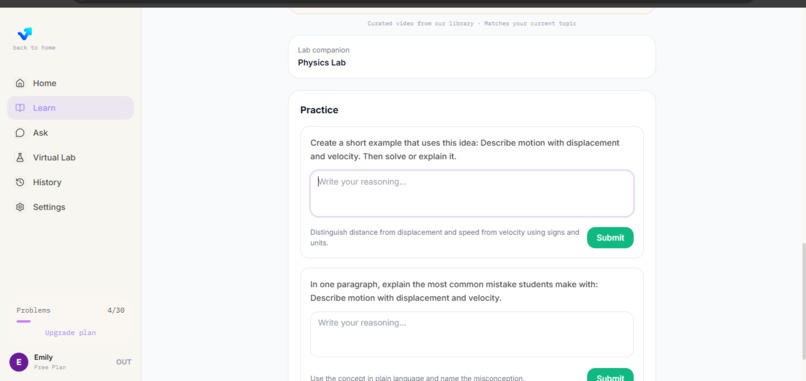Click the 'Problems' label text
The image size is (806, 381).
33,311
